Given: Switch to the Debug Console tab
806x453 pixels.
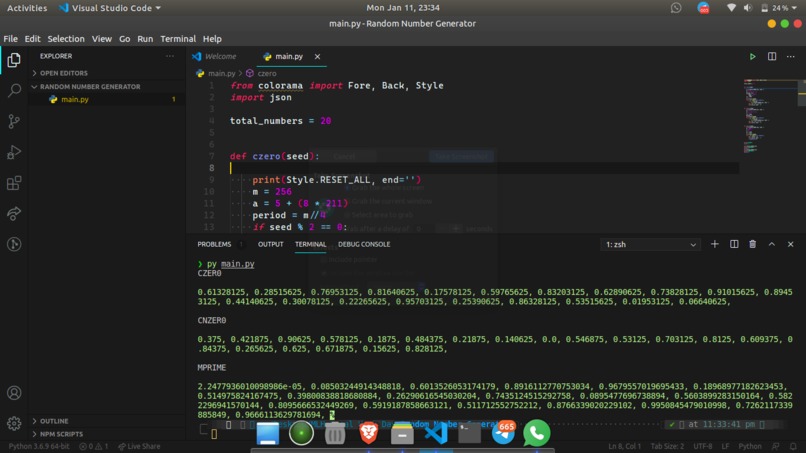Looking at the screenshot, I should [x=364, y=244].
